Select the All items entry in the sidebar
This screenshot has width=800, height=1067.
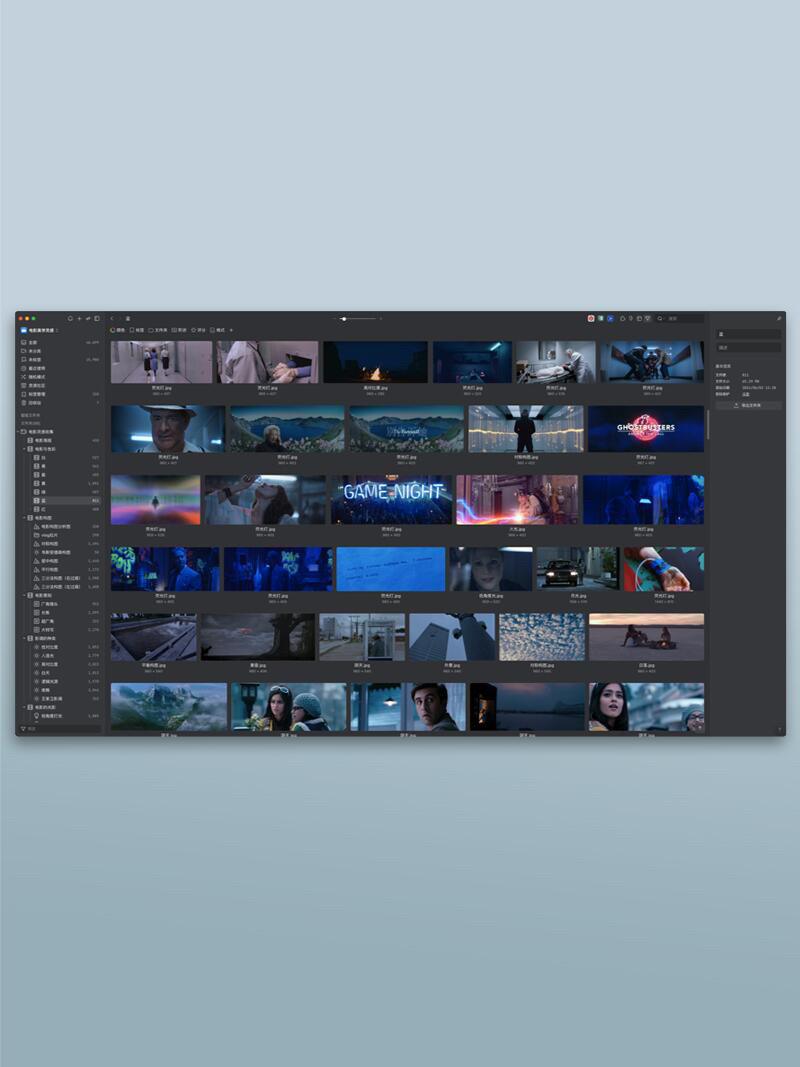coord(60,342)
